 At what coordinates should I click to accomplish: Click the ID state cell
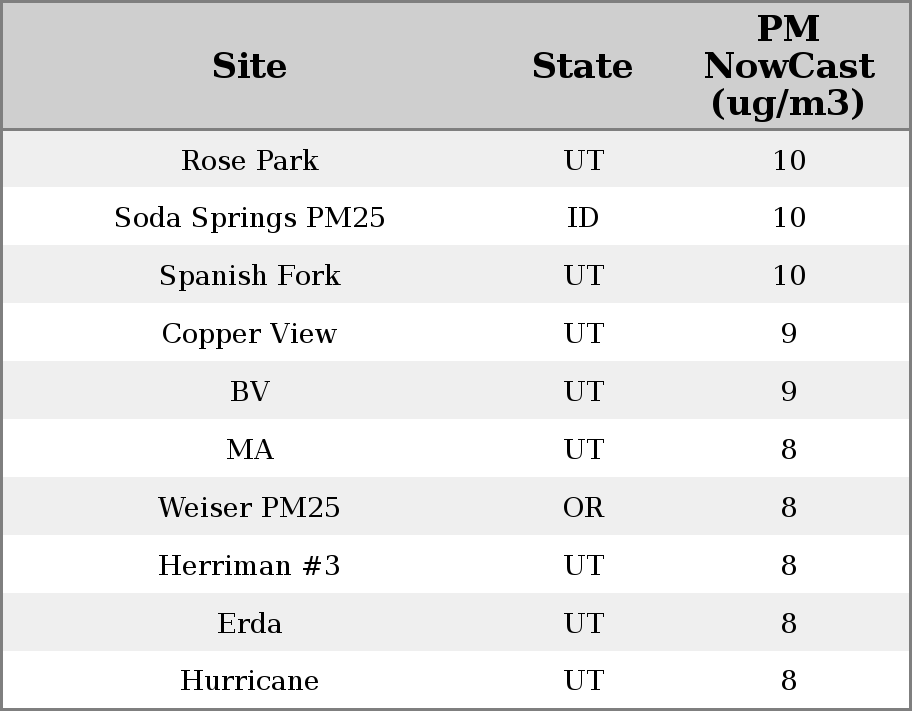pyautogui.click(x=583, y=218)
